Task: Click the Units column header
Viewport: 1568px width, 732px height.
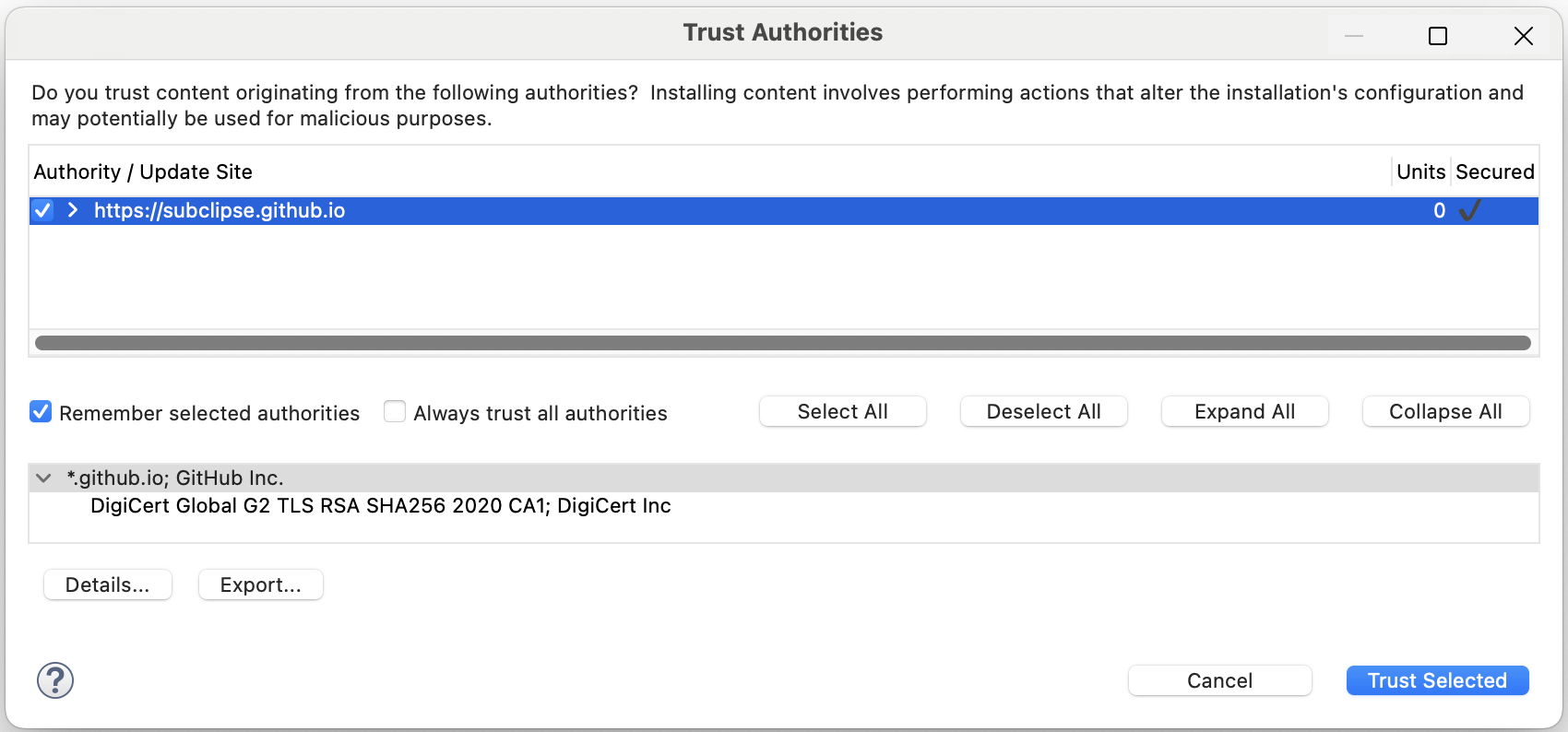Action: pyautogui.click(x=1420, y=171)
